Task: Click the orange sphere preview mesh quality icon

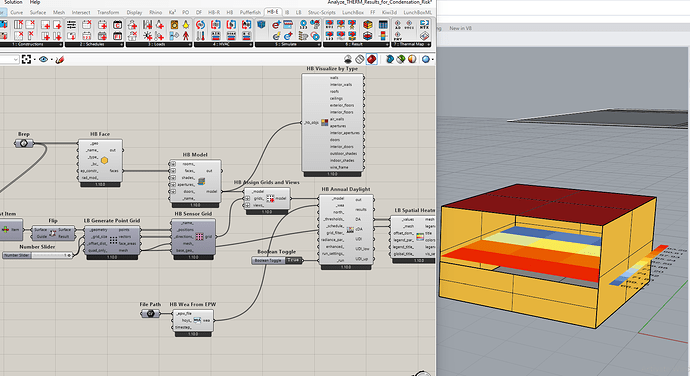Action: [x=412, y=59]
